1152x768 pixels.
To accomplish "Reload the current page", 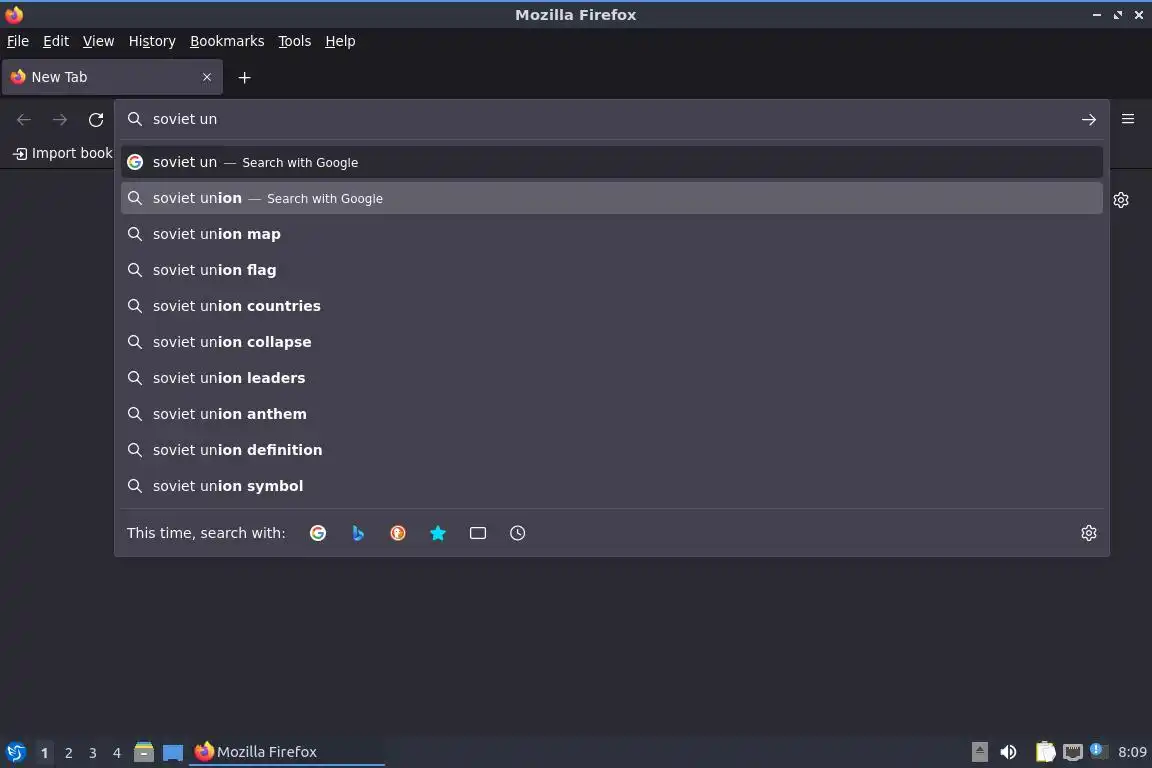I will click(96, 119).
